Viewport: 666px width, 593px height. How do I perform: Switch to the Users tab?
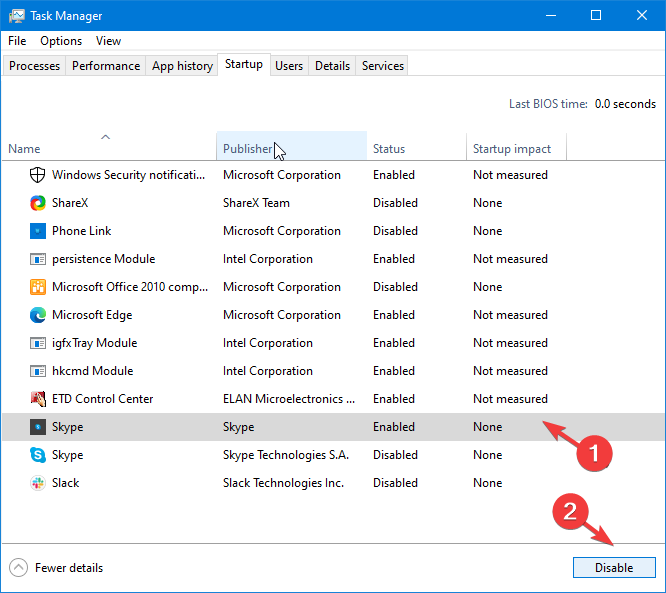289,66
